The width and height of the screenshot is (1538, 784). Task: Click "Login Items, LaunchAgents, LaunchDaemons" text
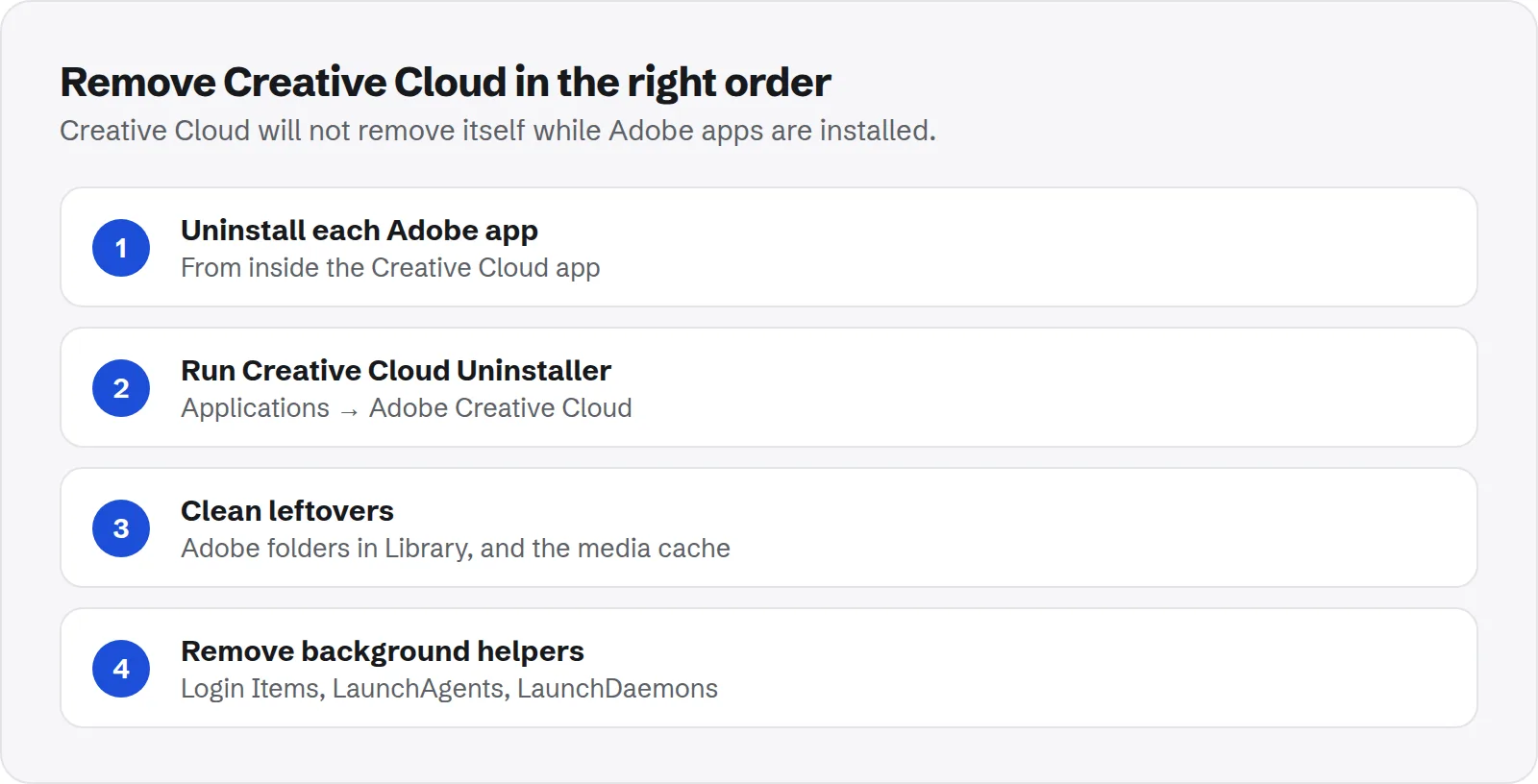[450, 689]
